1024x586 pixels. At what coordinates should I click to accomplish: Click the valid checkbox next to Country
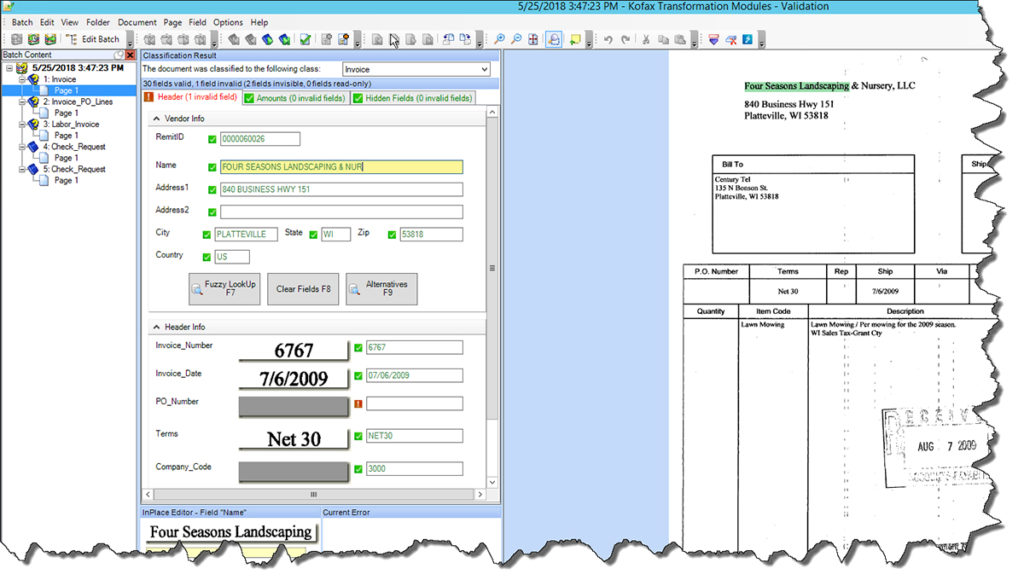(x=209, y=255)
